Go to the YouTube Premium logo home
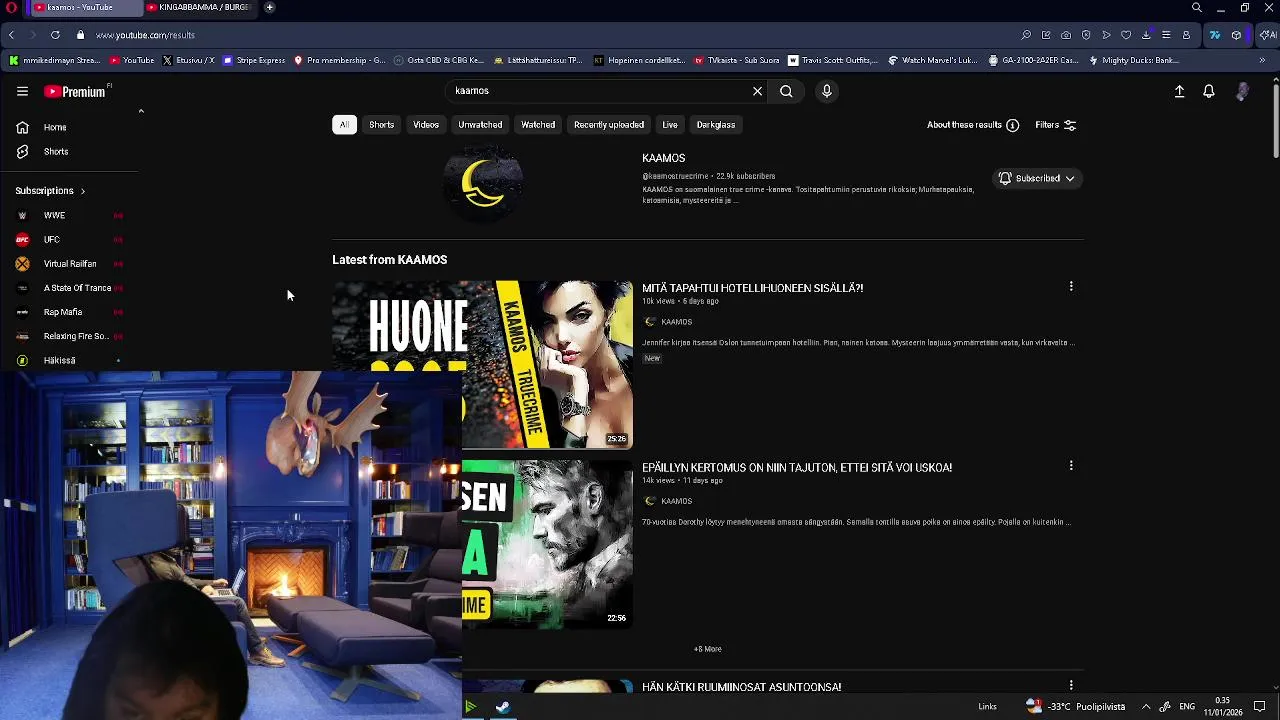 [x=75, y=91]
